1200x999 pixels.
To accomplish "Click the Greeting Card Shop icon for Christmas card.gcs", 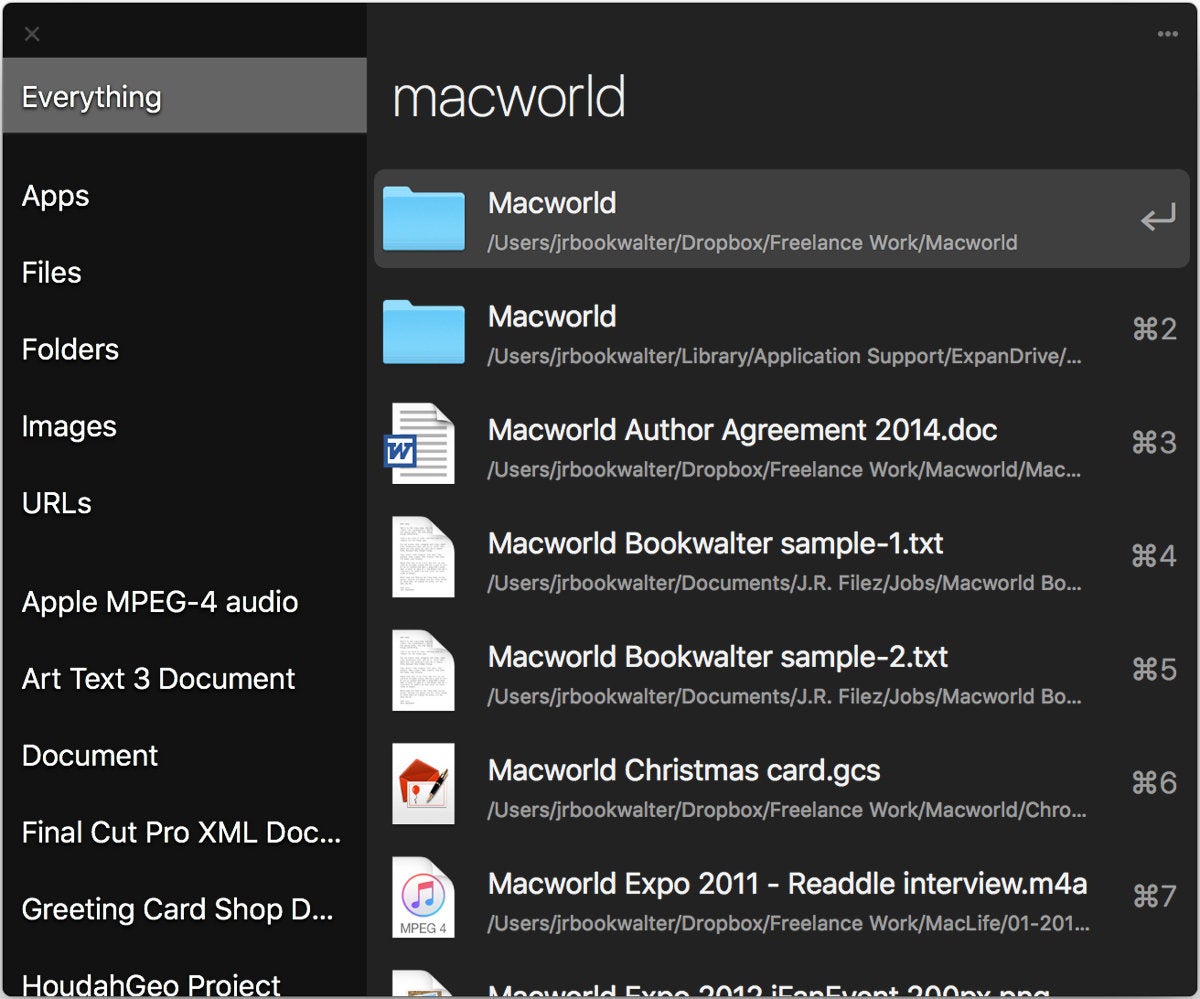I will click(423, 783).
